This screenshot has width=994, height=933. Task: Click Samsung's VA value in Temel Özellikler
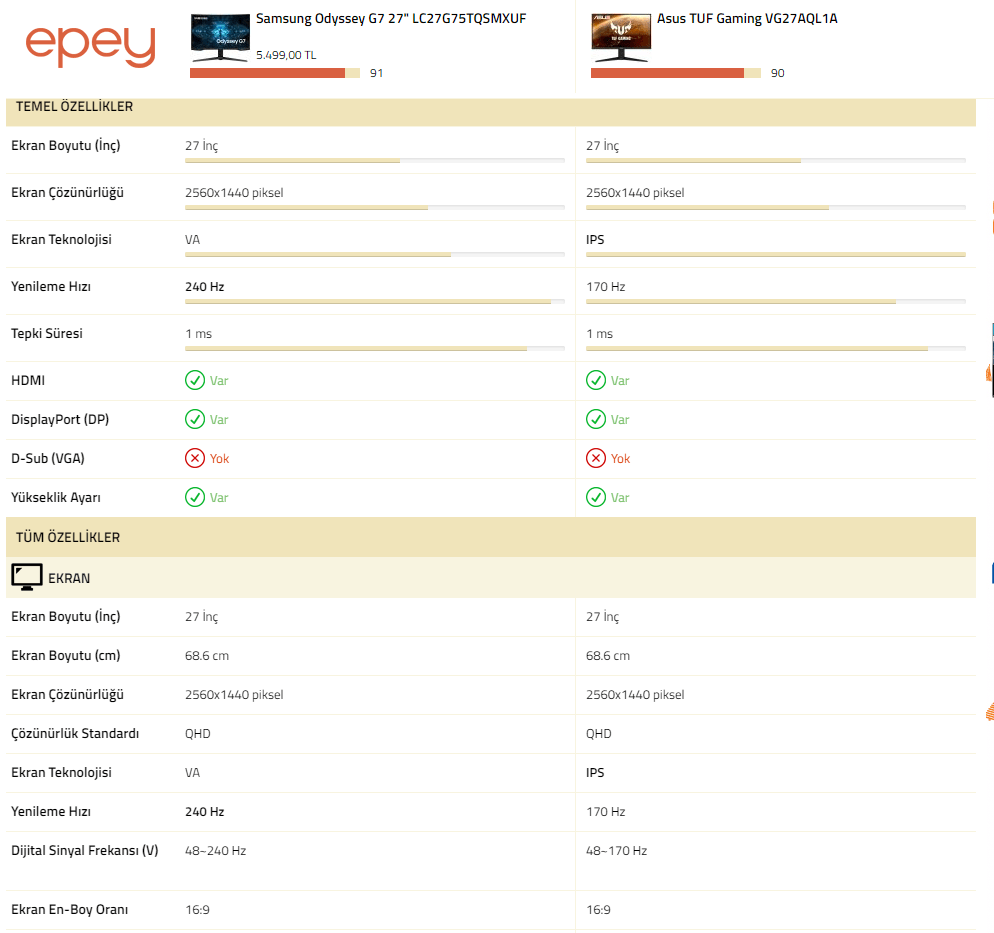(192, 240)
